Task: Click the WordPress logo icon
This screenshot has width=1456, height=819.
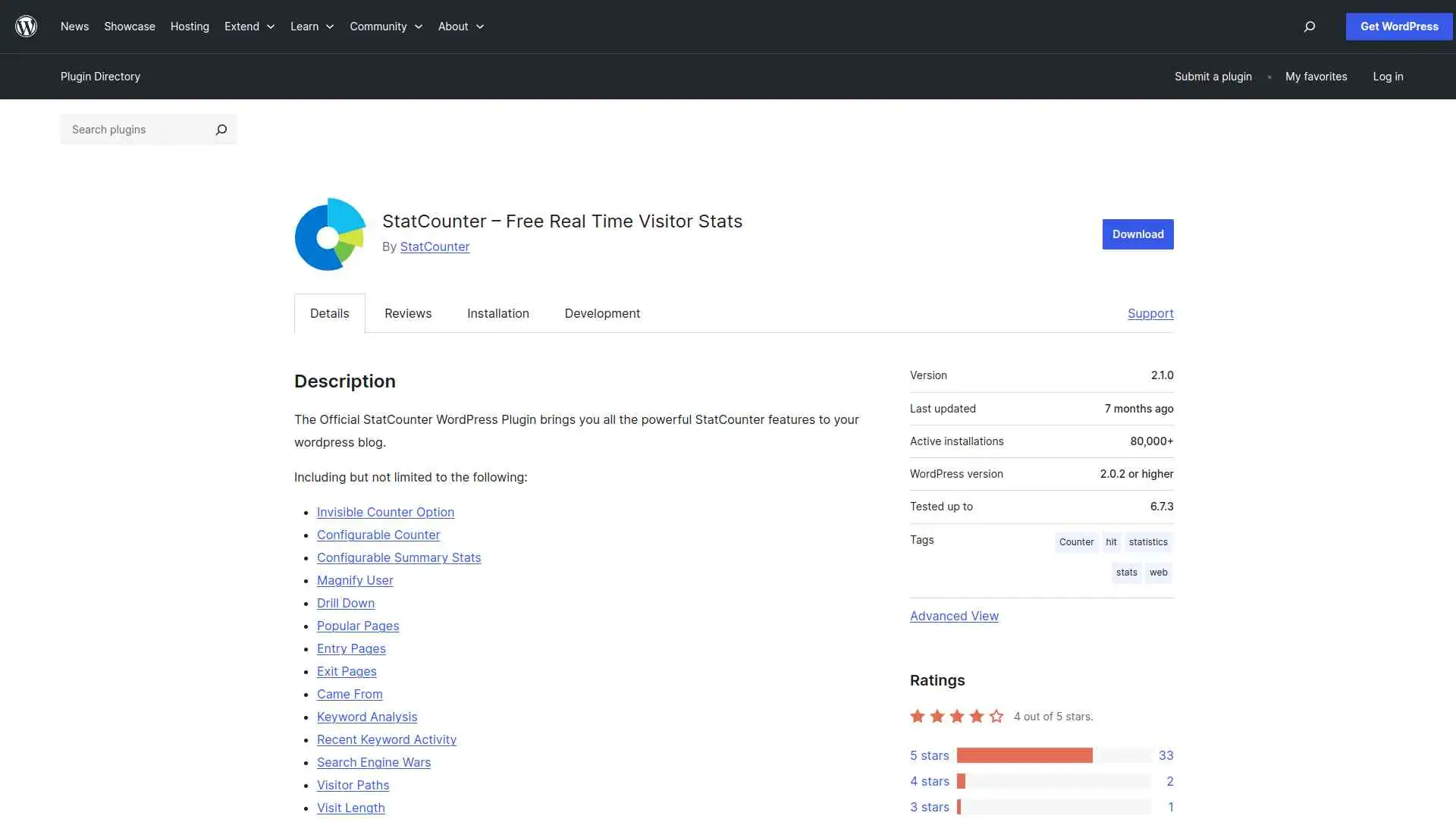Action: pos(26,27)
